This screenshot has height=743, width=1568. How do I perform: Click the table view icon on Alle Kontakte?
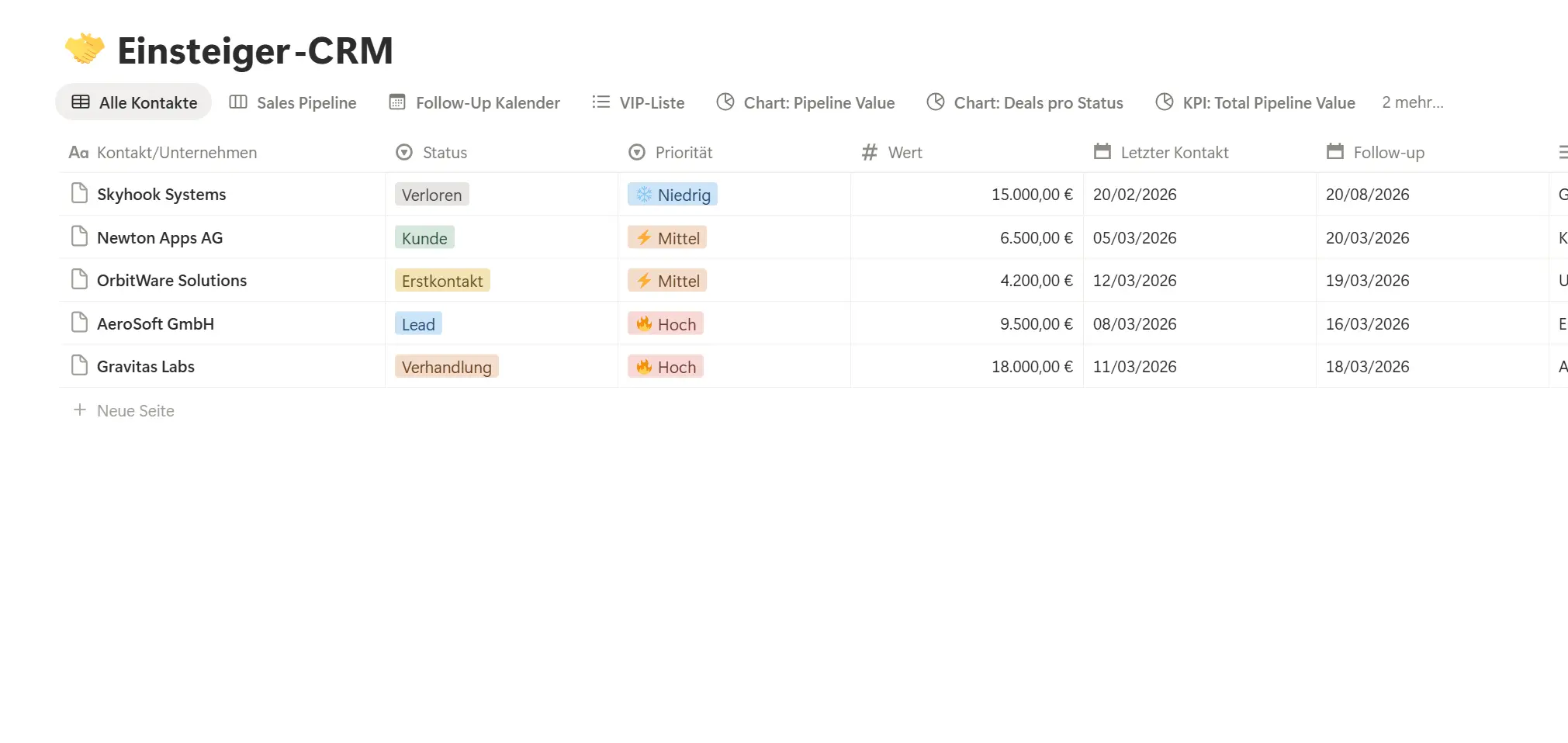point(80,102)
